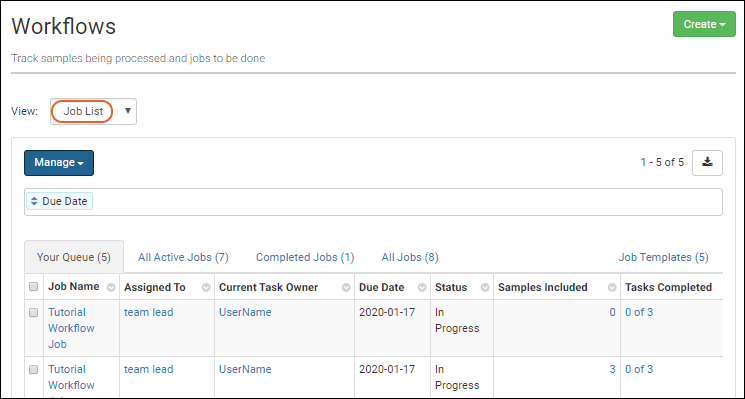
Task: Open the Current Task Owner column menu icon
Action: (346, 287)
